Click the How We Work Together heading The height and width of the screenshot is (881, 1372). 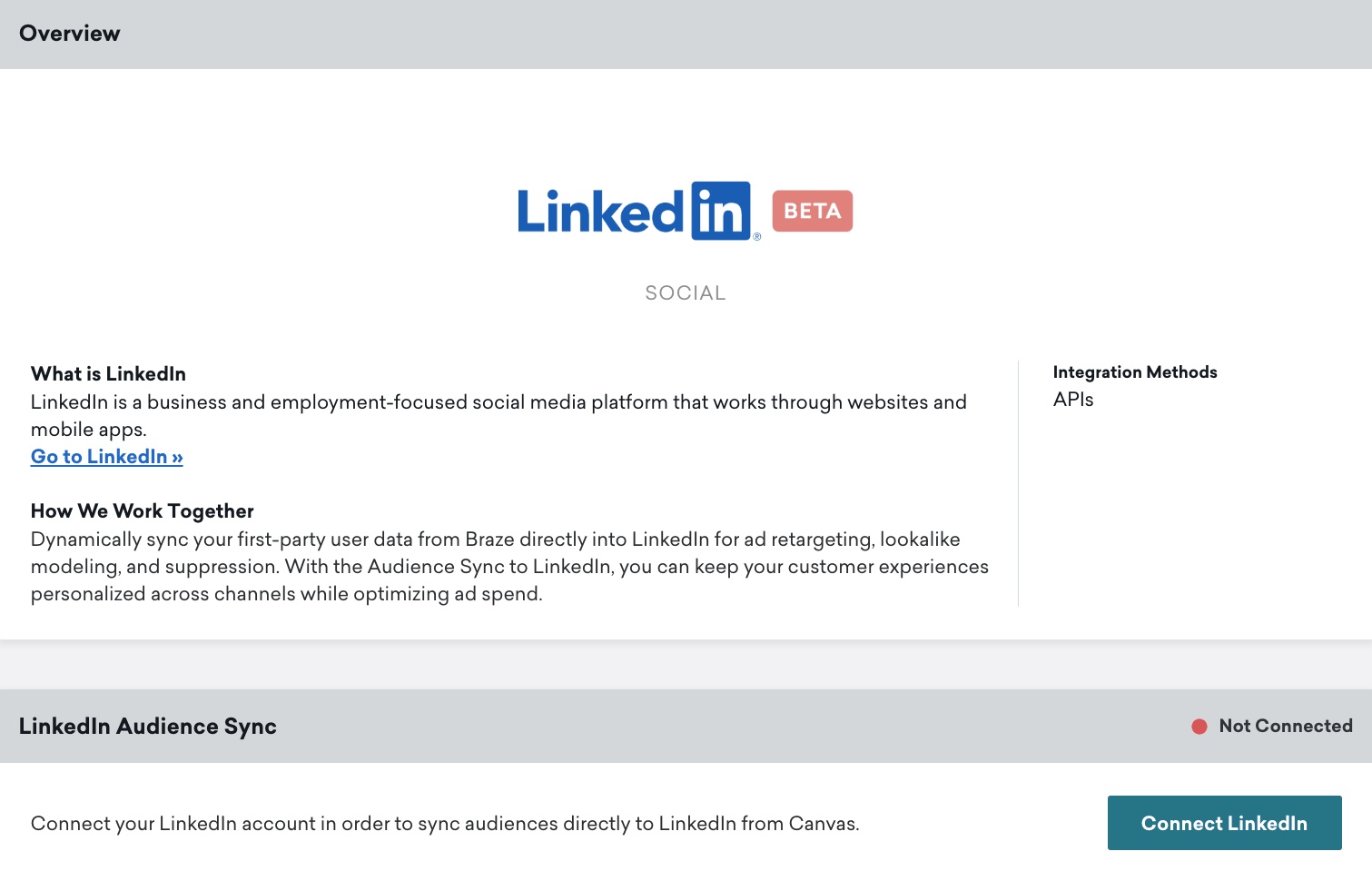[x=143, y=510]
